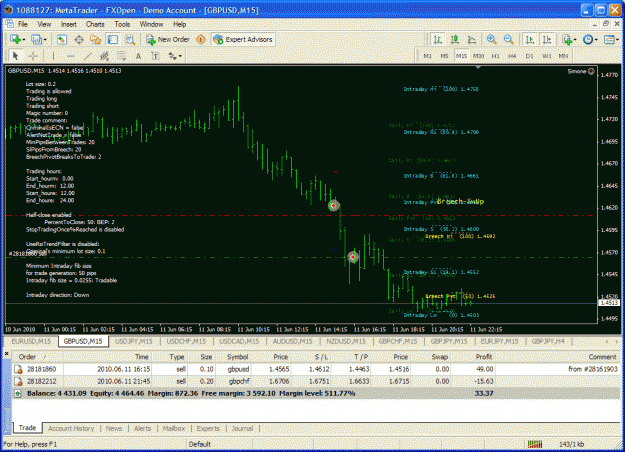Expand the new chart dropdown arrow
625x452 pixels.
click(24, 40)
